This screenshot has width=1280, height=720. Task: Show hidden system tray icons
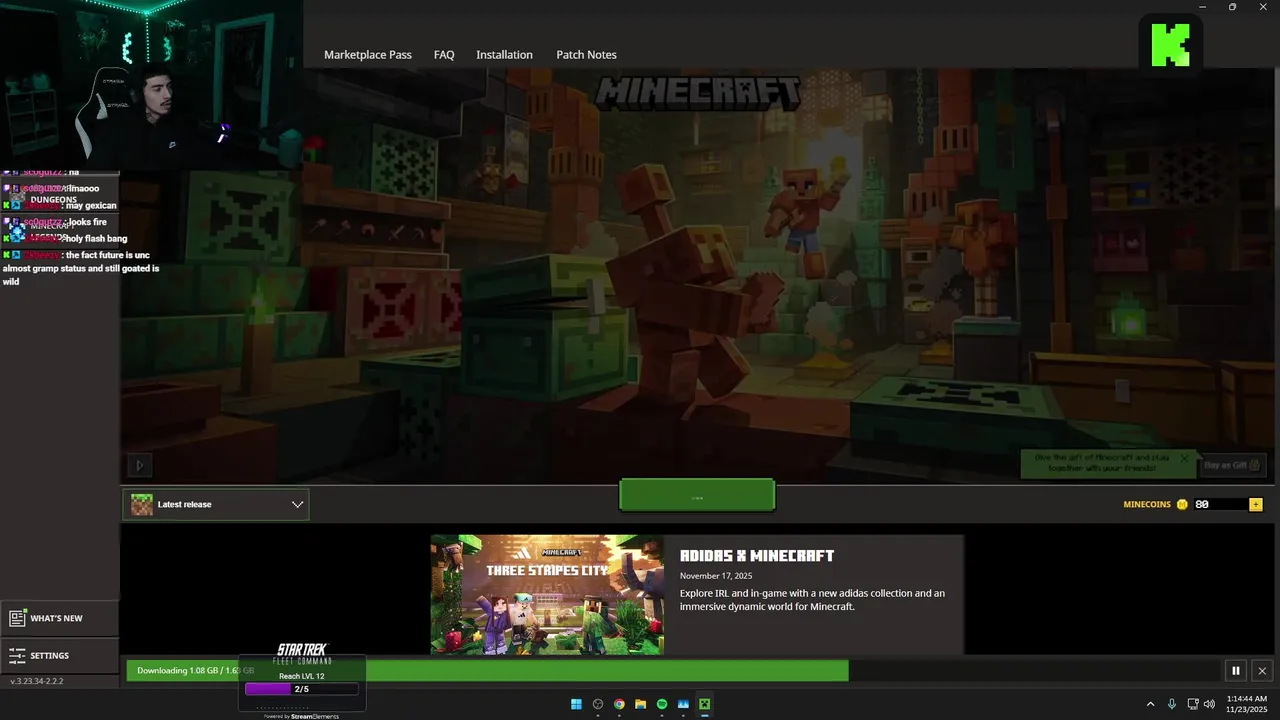click(x=1150, y=704)
